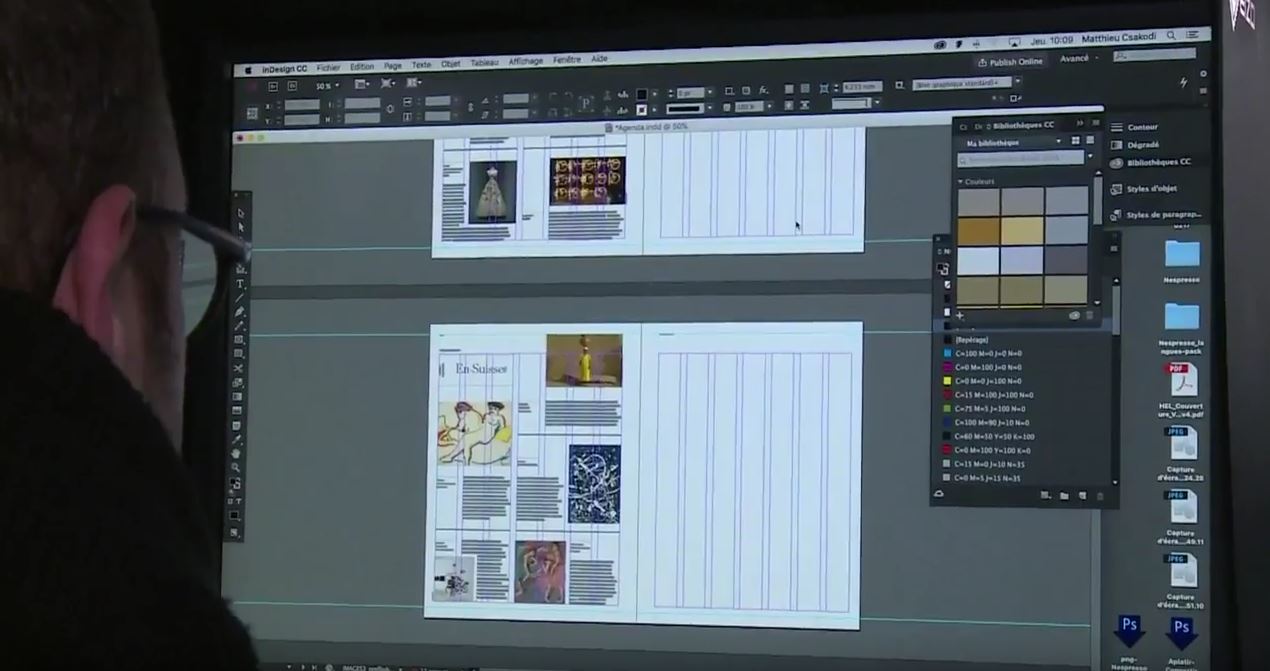
Task: Select the Zoom magnifier tool
Action: pyautogui.click(x=237, y=467)
